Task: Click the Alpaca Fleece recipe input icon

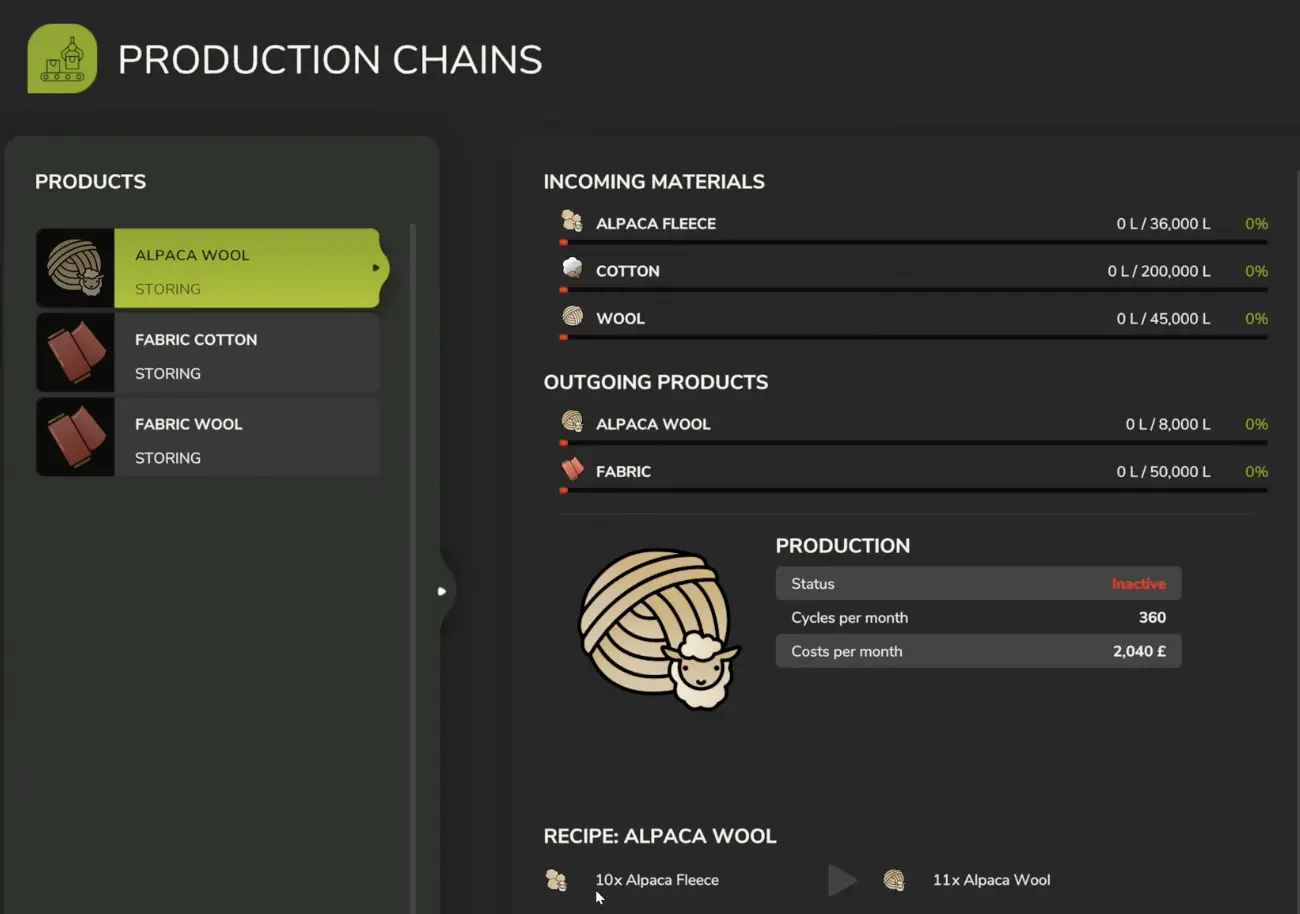Action: pyautogui.click(x=556, y=880)
